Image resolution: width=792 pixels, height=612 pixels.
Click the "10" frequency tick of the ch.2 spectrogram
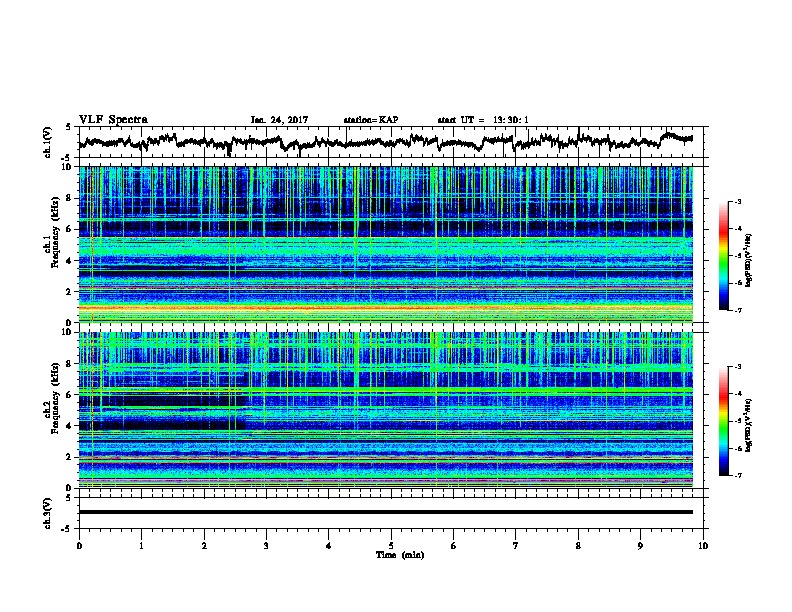68,332
